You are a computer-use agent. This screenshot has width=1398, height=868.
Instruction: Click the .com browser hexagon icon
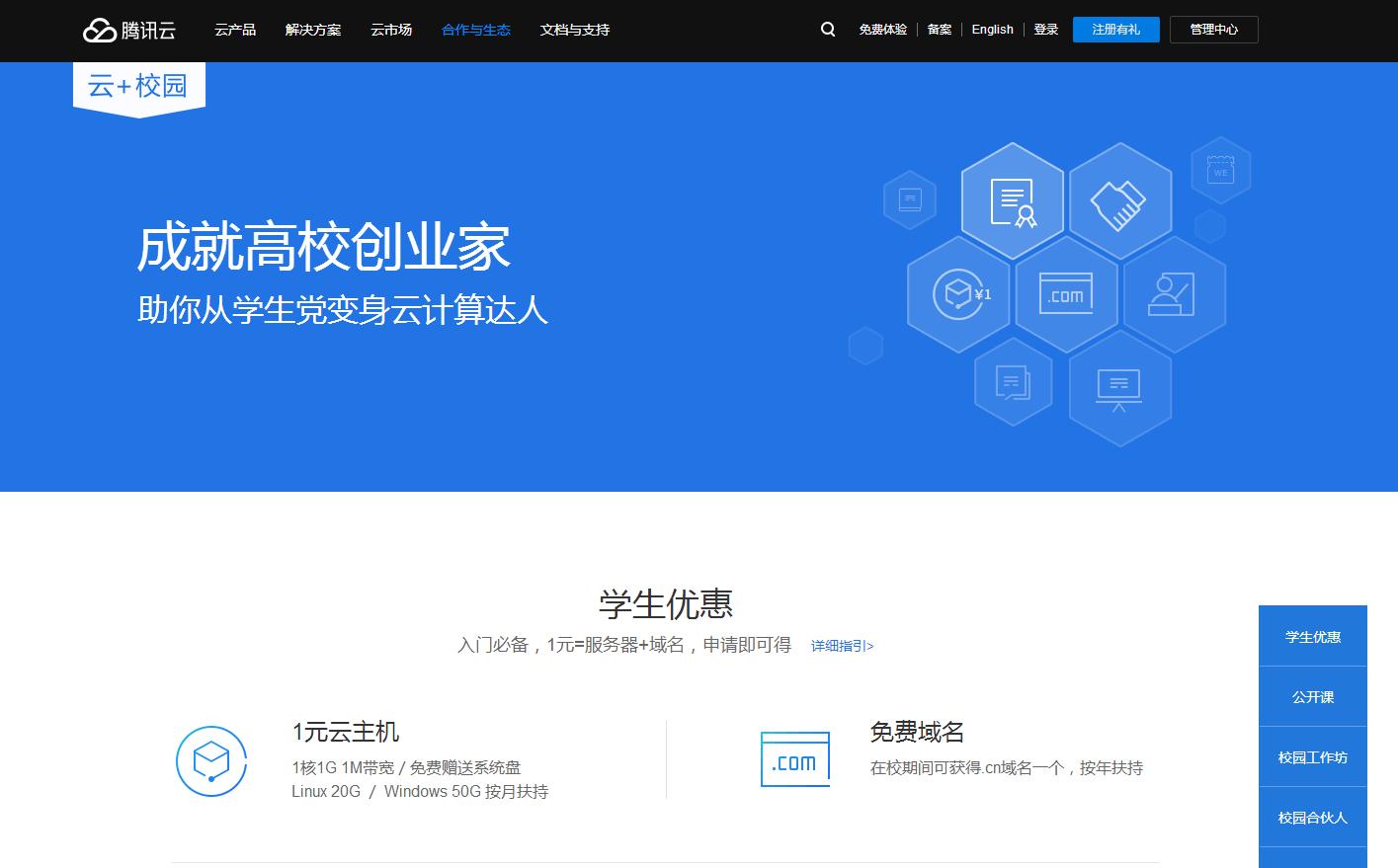click(x=1066, y=294)
